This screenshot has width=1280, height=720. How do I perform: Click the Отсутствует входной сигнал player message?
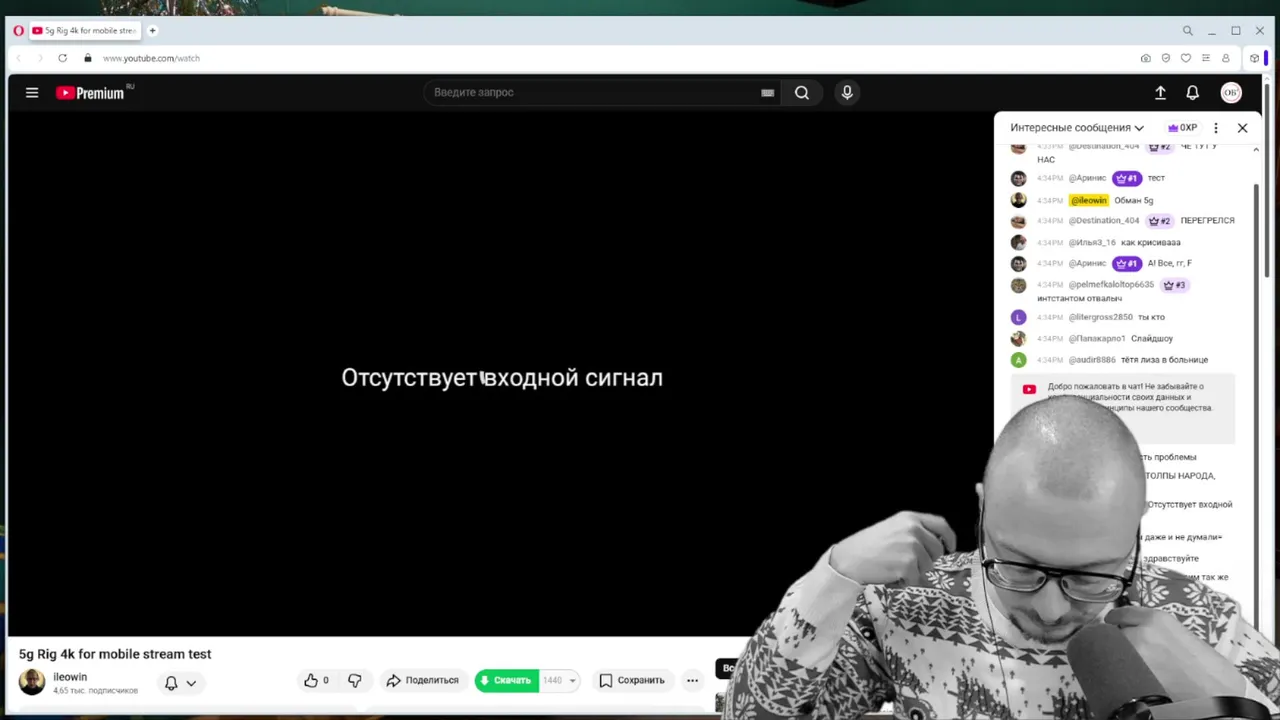(502, 378)
